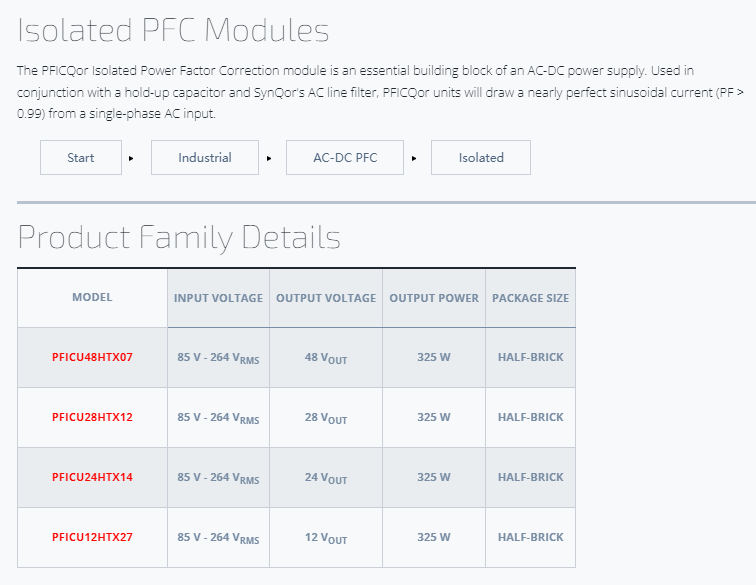Select the Industrial breadcrumb step

tap(205, 158)
